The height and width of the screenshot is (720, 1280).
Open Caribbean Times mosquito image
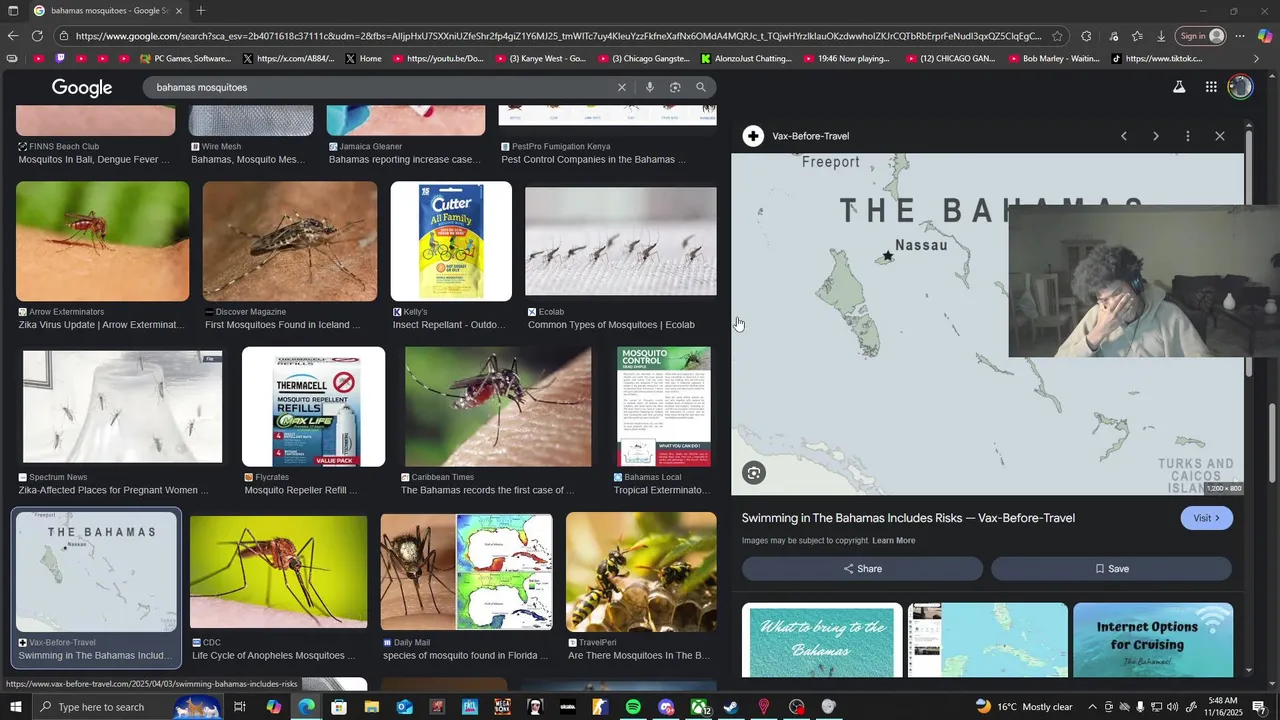[x=498, y=407]
